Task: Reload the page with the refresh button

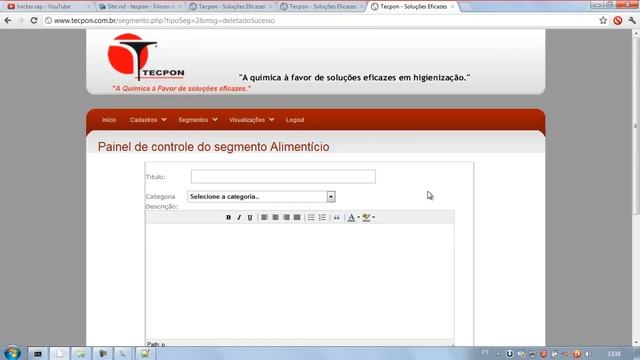Action: pyautogui.click(x=34, y=20)
